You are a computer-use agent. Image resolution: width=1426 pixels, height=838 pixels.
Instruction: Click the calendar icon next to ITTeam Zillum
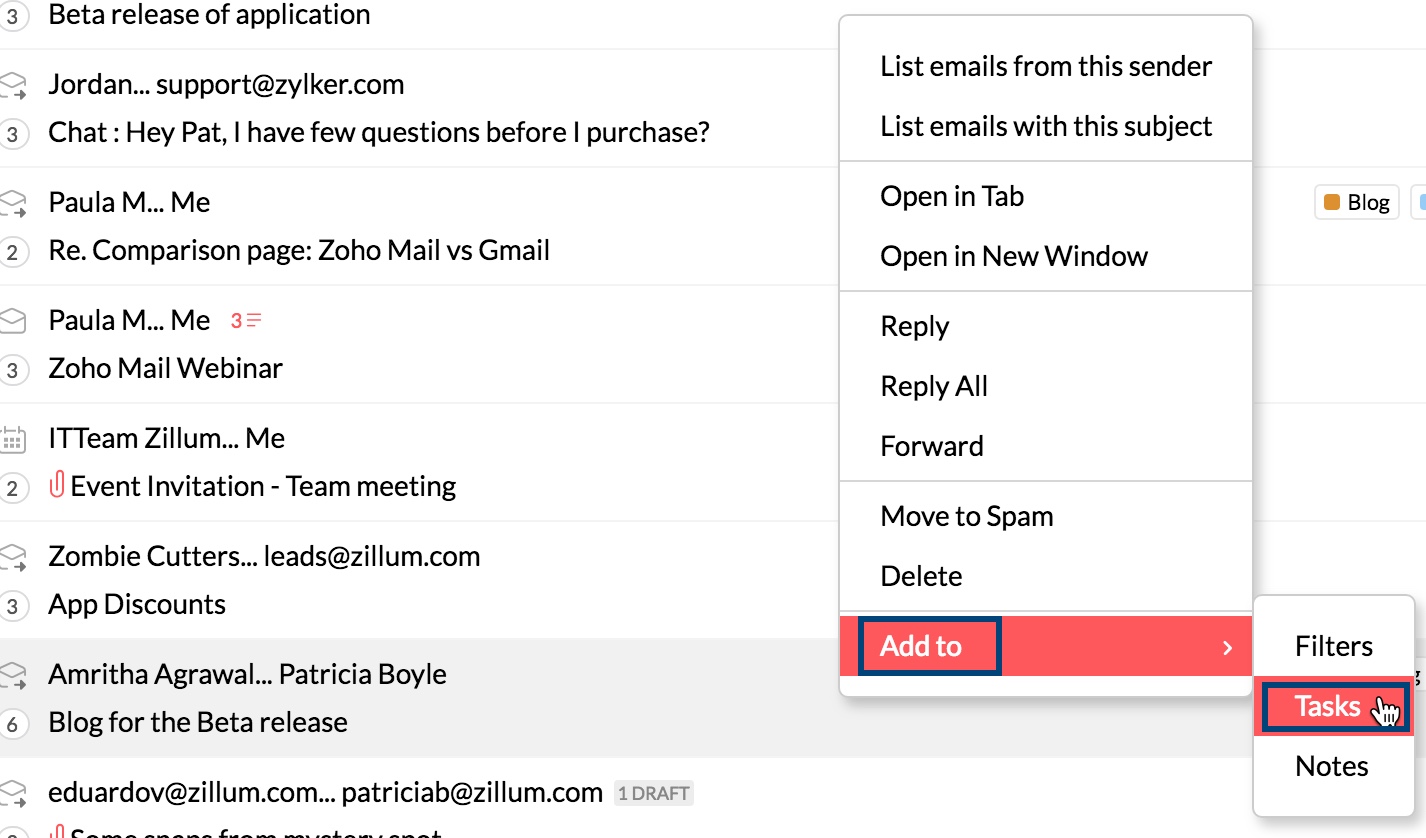click(x=12, y=439)
